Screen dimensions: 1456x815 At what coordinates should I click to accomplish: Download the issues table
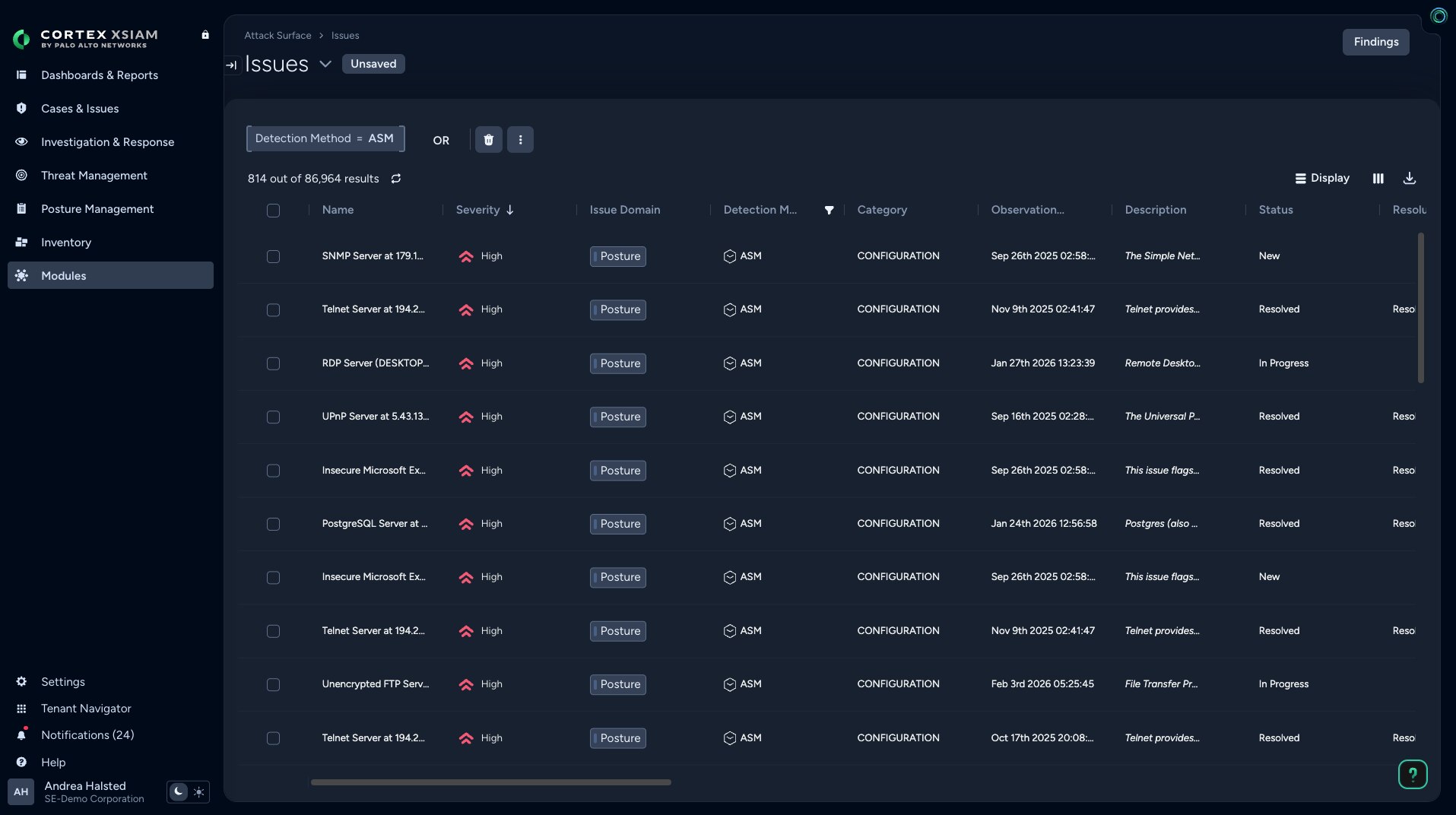pyautogui.click(x=1409, y=178)
